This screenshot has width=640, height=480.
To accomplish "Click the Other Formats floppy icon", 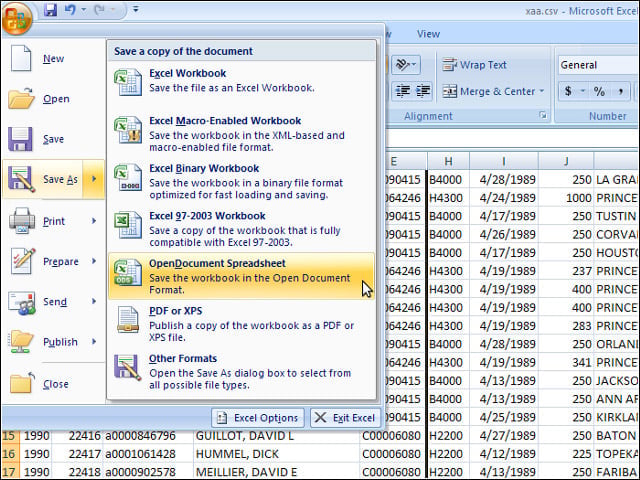I will pyautogui.click(x=128, y=367).
